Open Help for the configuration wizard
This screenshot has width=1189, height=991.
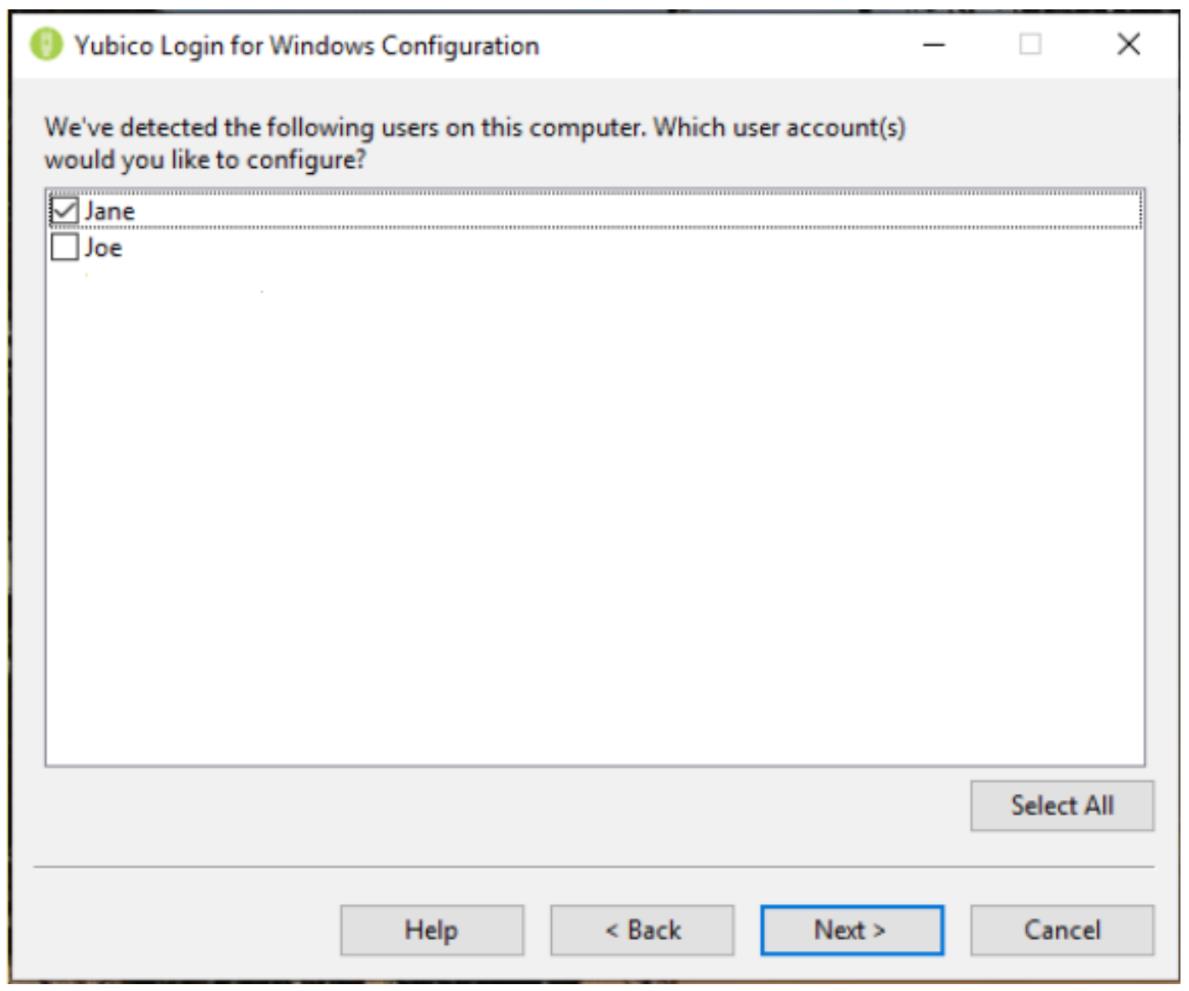(x=431, y=930)
